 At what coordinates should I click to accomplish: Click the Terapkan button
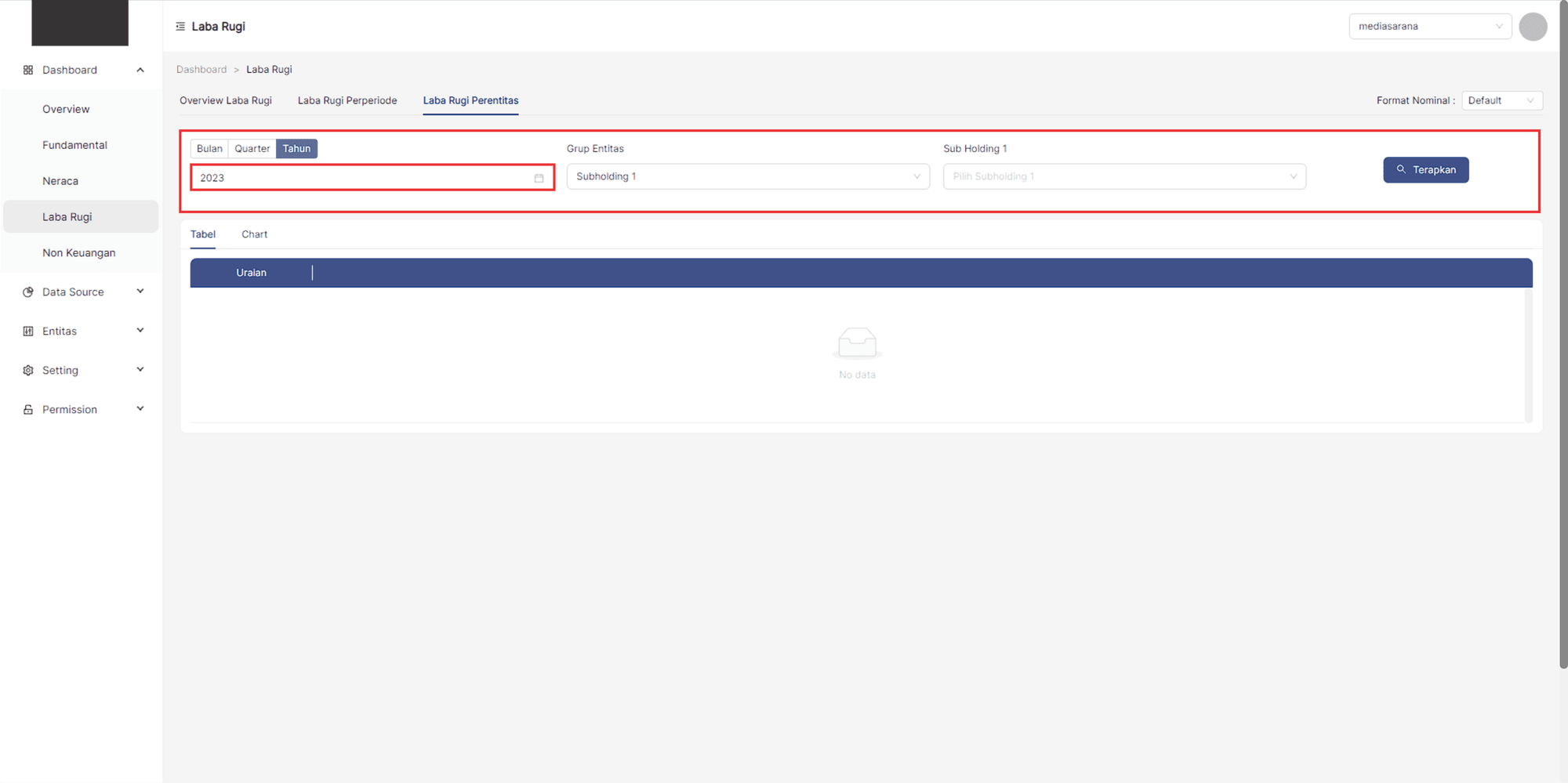1425,170
